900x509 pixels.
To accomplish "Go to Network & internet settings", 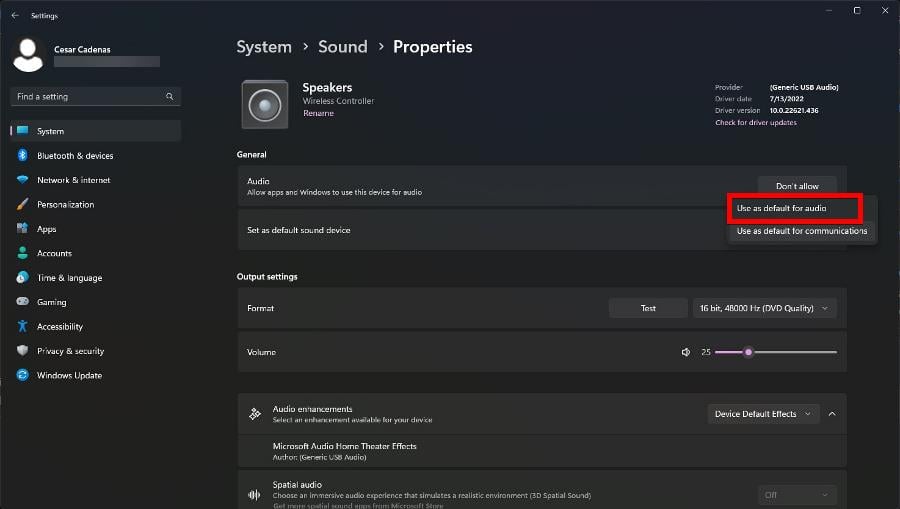I will (x=95, y=180).
